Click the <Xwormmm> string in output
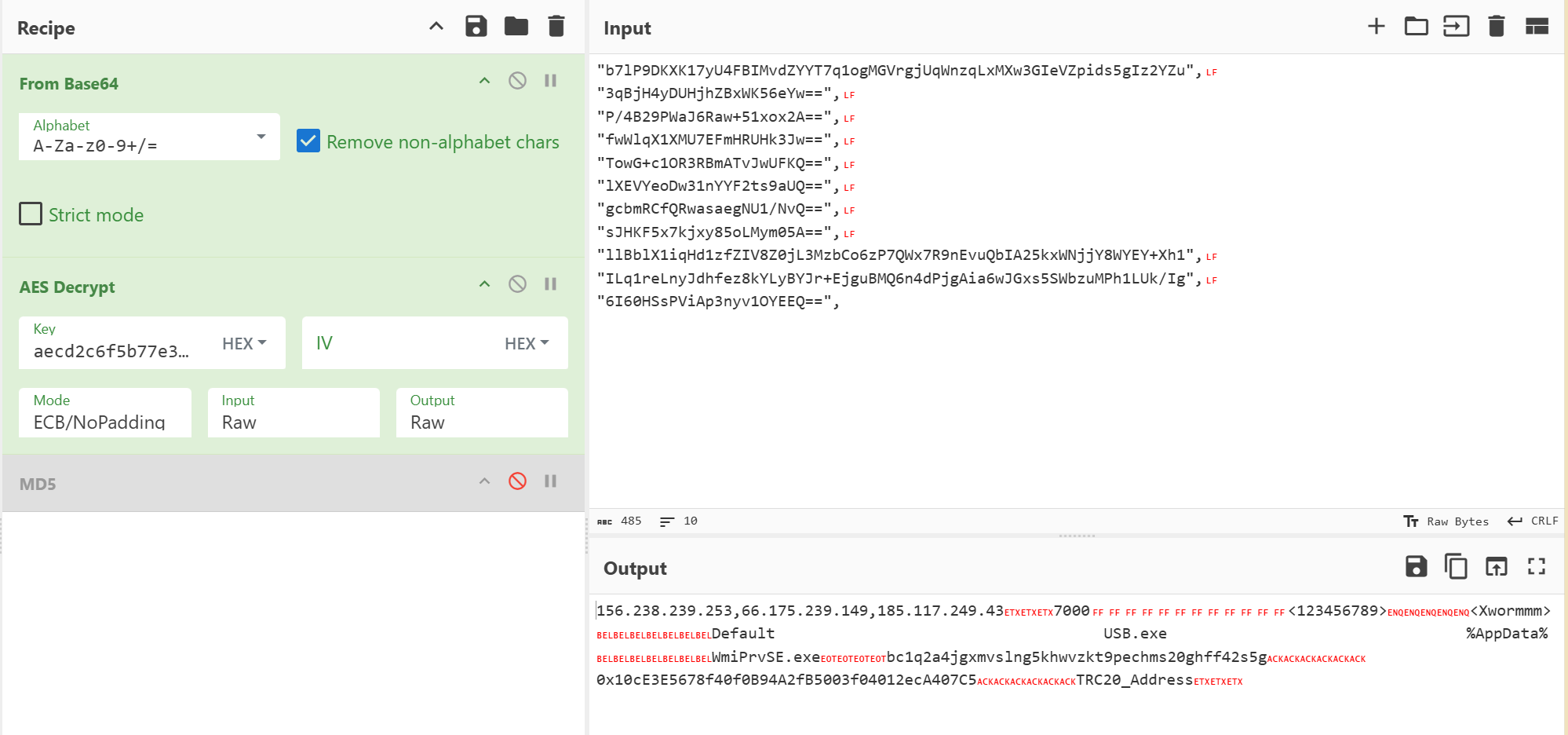 tap(1511, 611)
